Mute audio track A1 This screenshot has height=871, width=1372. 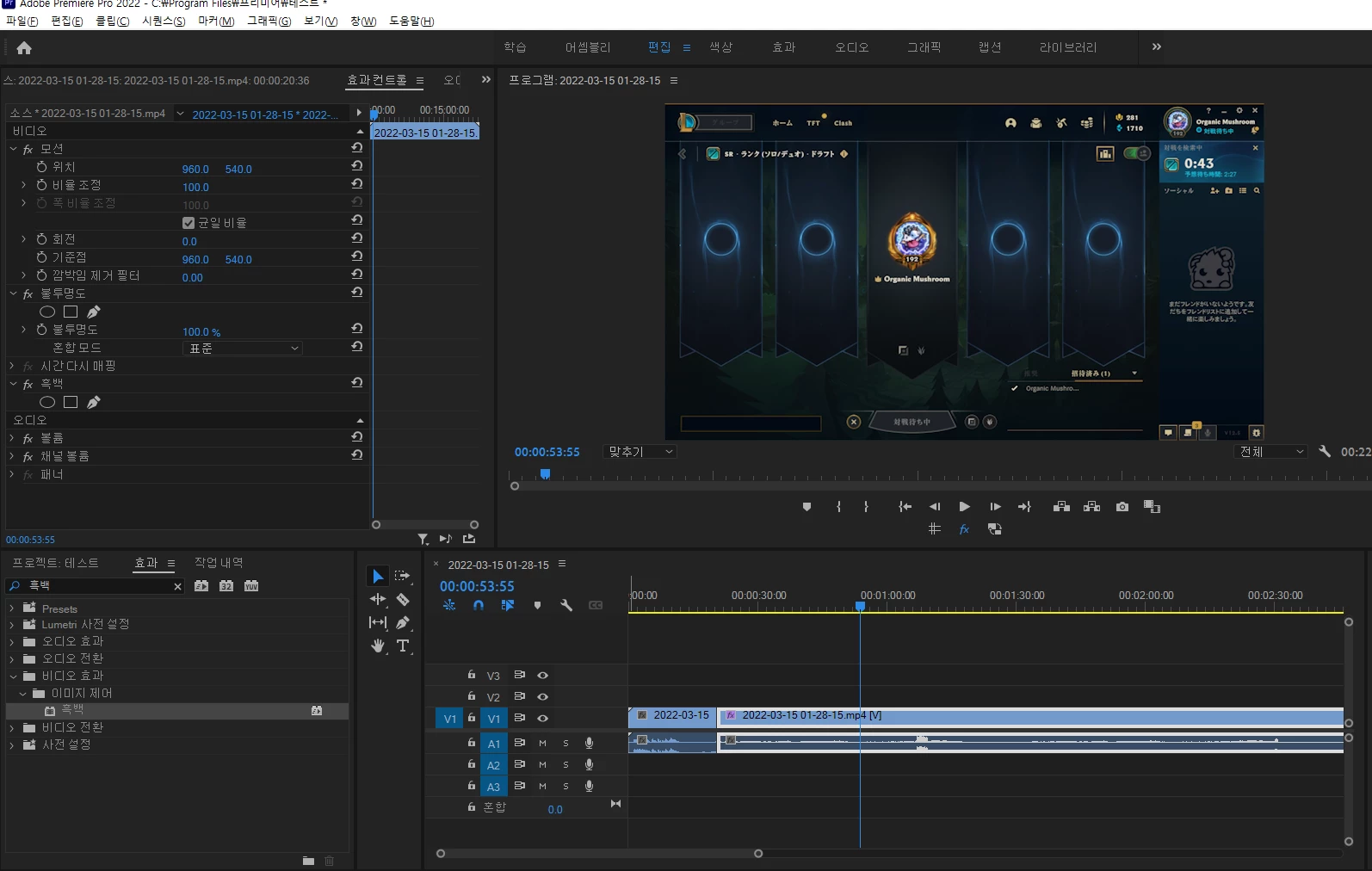542,743
